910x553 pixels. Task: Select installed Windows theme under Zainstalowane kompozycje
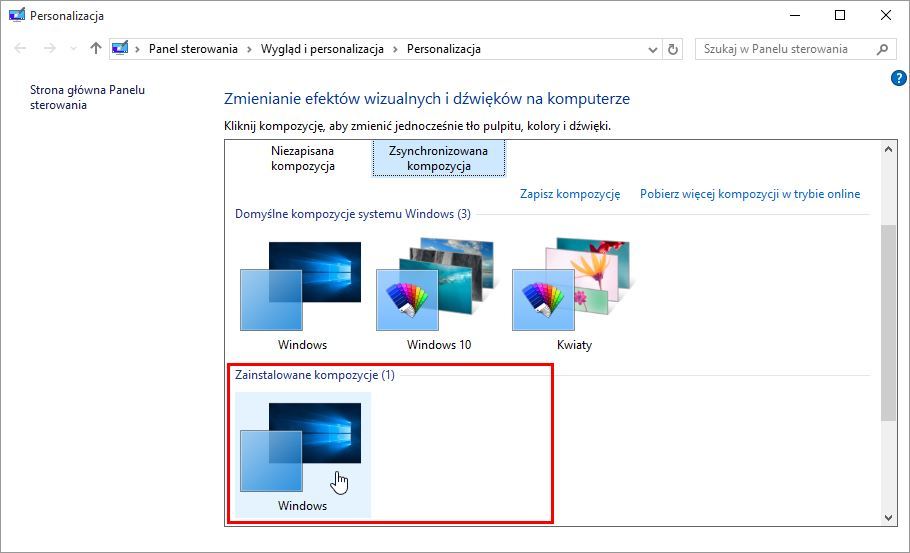302,454
